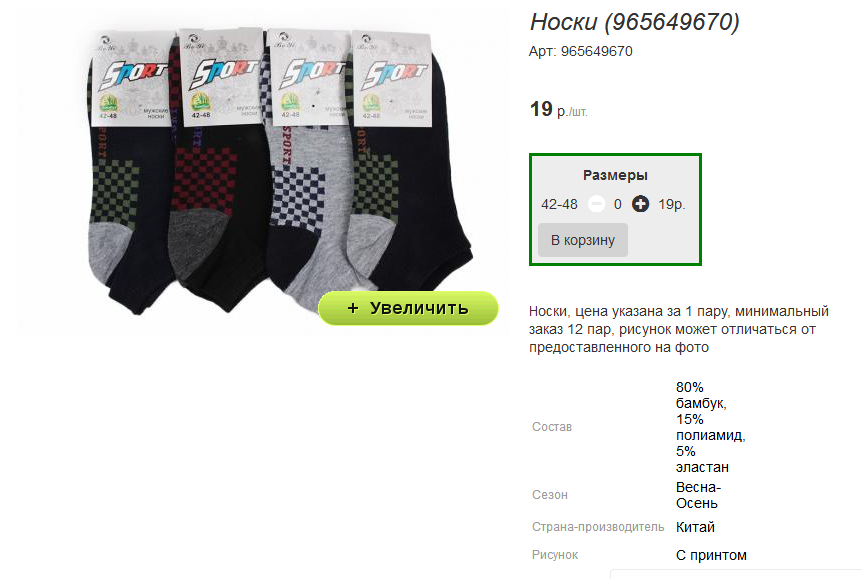Image resolution: width=862 pixels, height=579 pixels.
Task: Click the article number Арт: 965649670
Action: click(x=581, y=52)
